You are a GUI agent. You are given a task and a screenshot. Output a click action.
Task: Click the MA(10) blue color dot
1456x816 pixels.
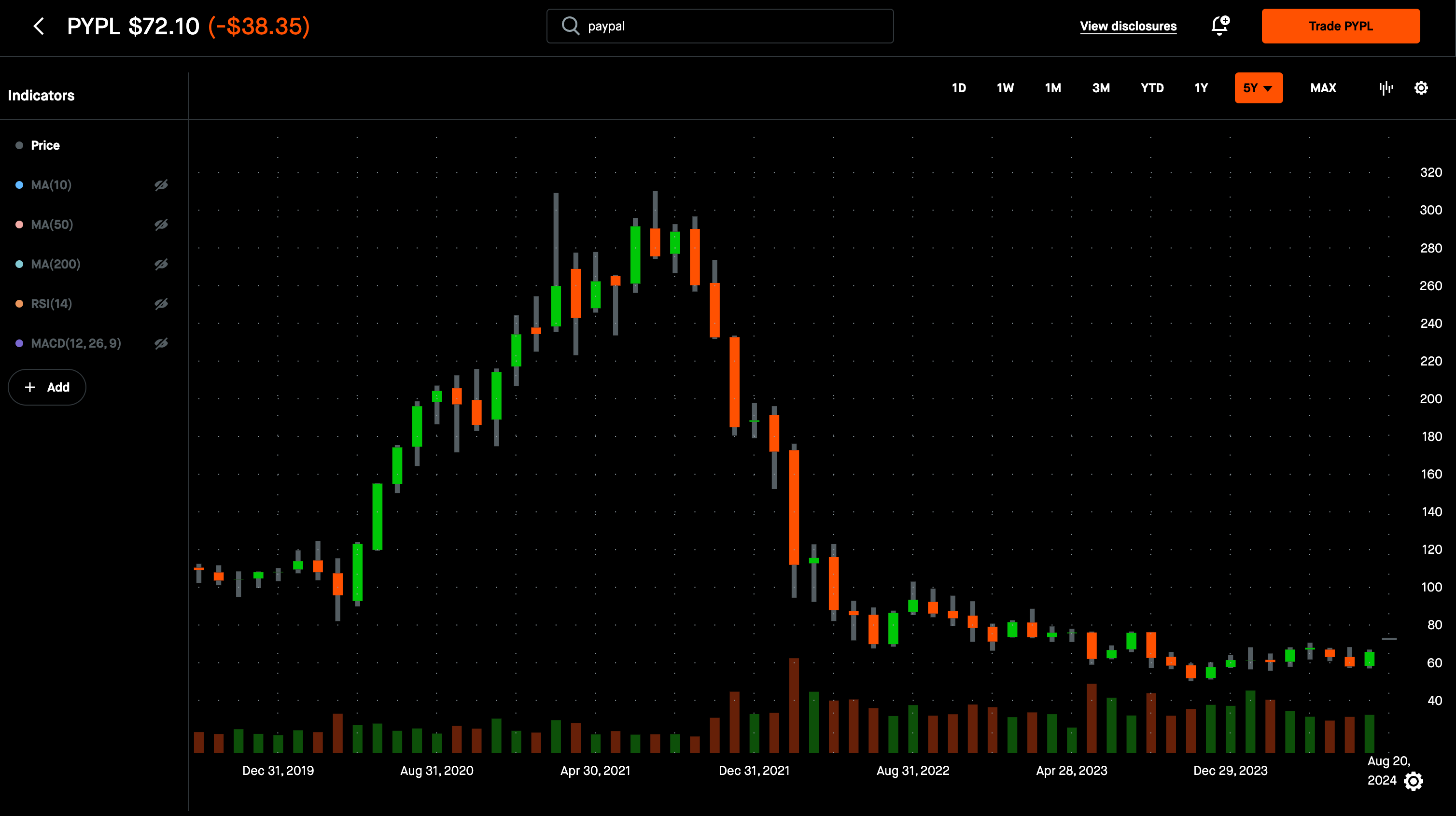pyautogui.click(x=19, y=185)
